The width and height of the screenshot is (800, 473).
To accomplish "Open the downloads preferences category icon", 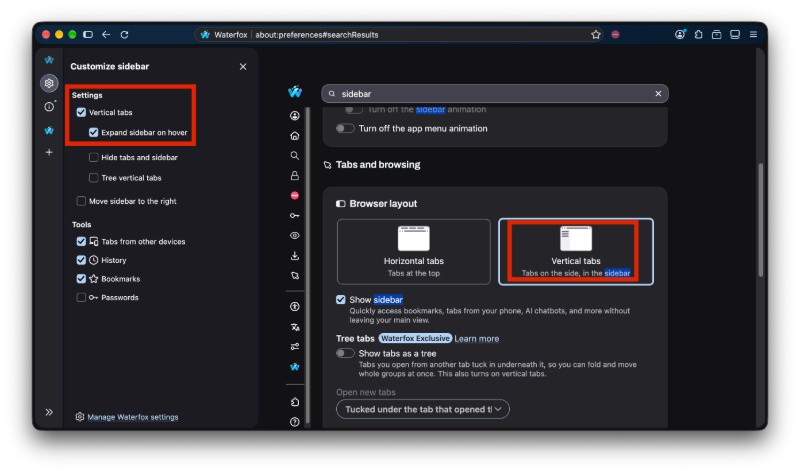I will (x=295, y=256).
